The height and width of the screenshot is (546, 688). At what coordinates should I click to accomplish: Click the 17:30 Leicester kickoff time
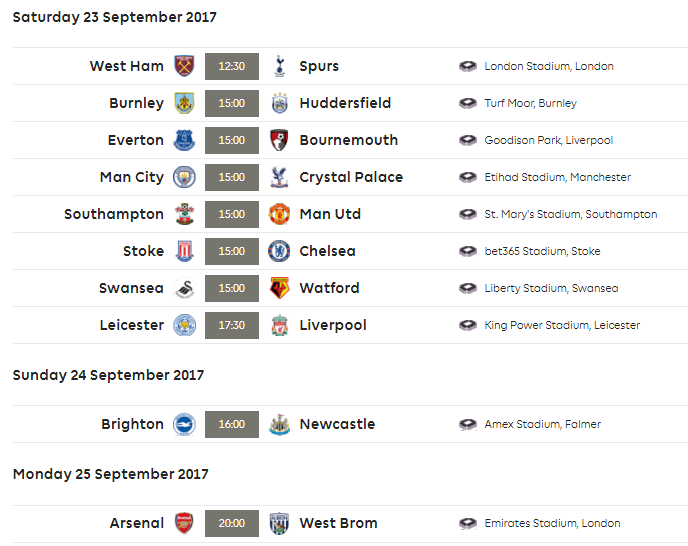[x=232, y=325]
